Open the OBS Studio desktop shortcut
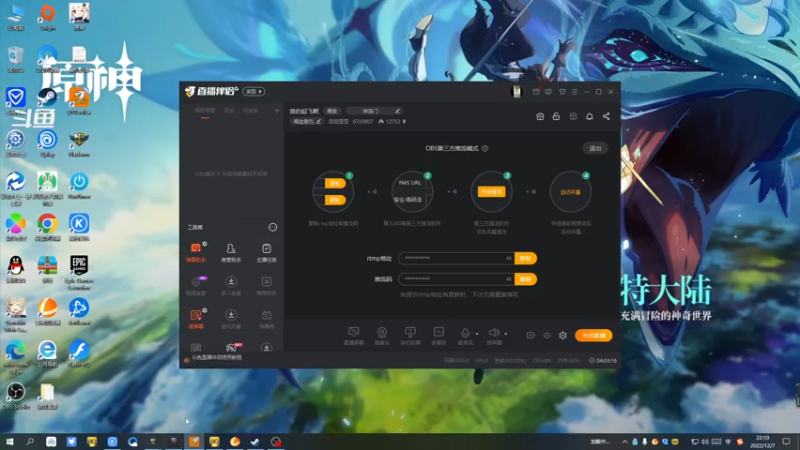This screenshot has height=450, width=800. (16, 396)
